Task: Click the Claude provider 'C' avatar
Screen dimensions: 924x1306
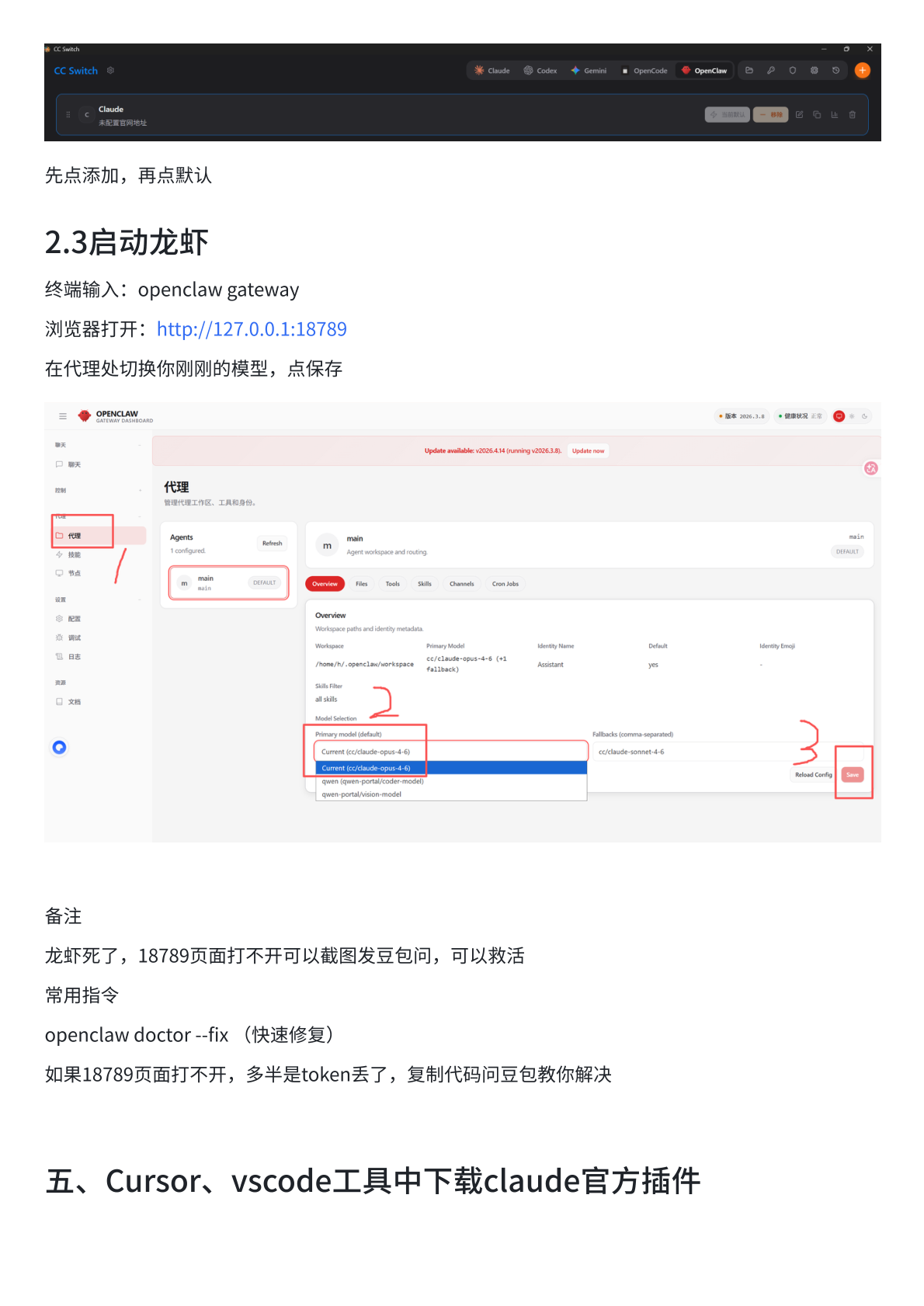Action: tap(87, 115)
